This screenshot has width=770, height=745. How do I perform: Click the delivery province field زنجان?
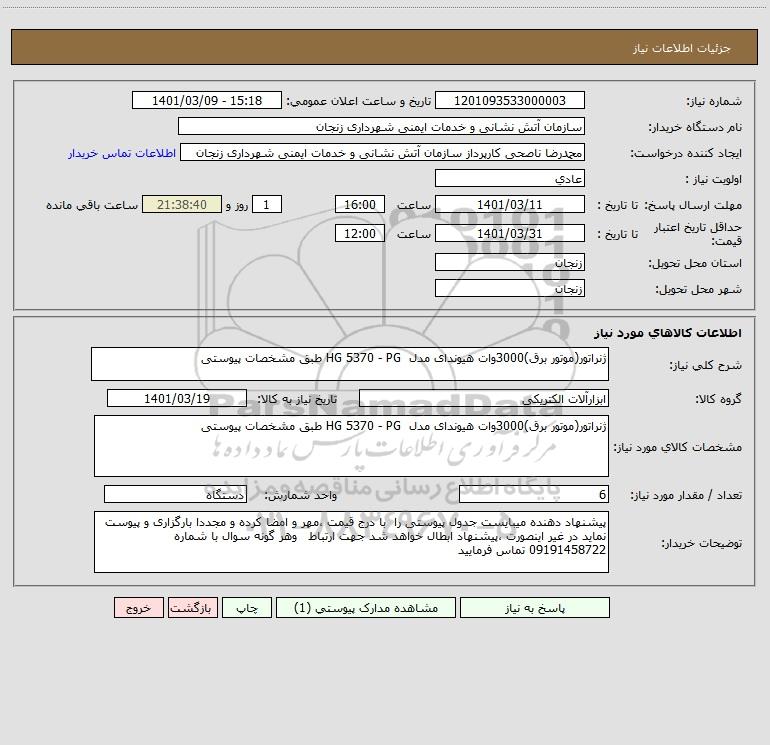coord(510,262)
